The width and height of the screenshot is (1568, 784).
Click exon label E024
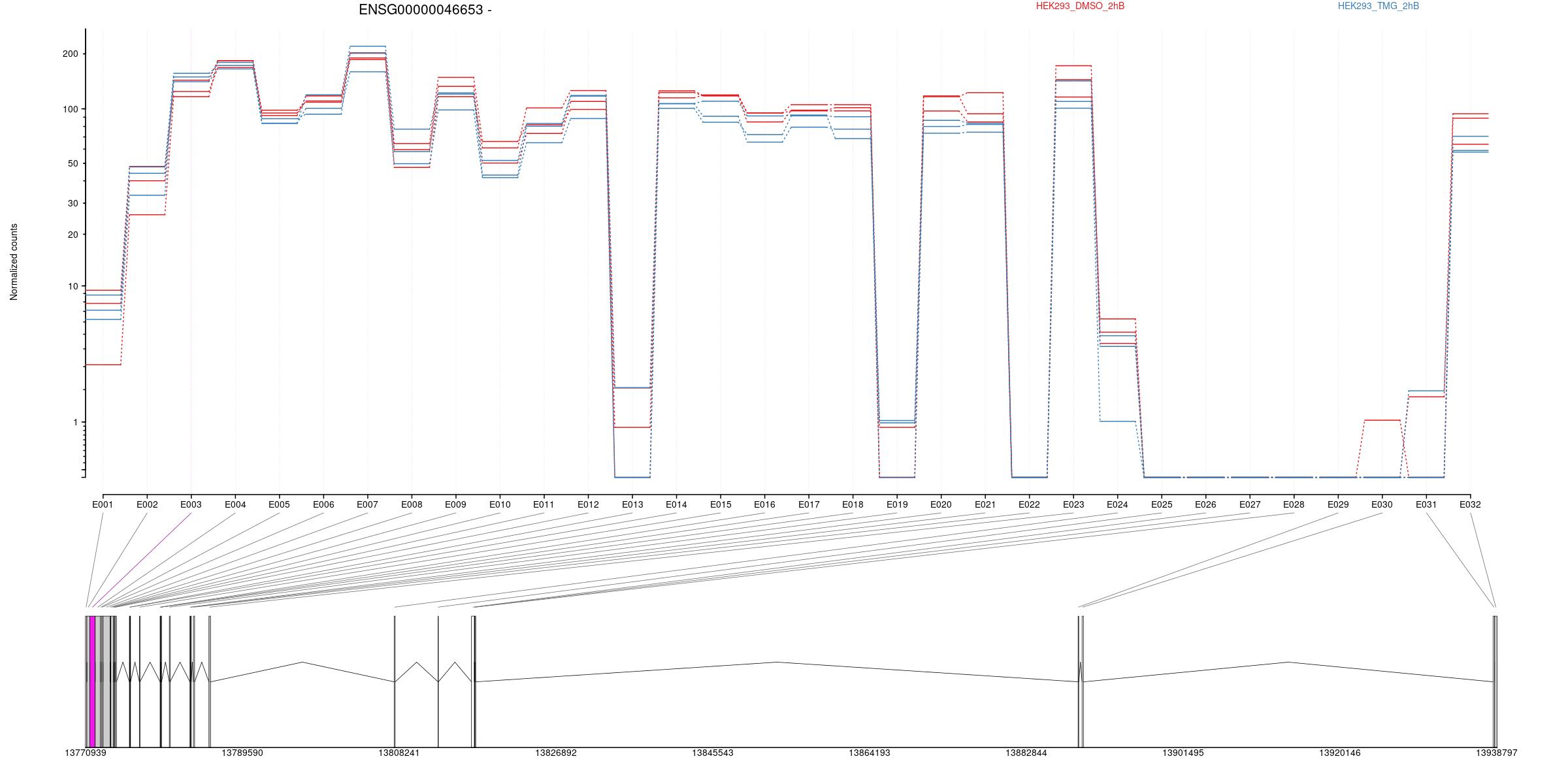[x=1117, y=504]
